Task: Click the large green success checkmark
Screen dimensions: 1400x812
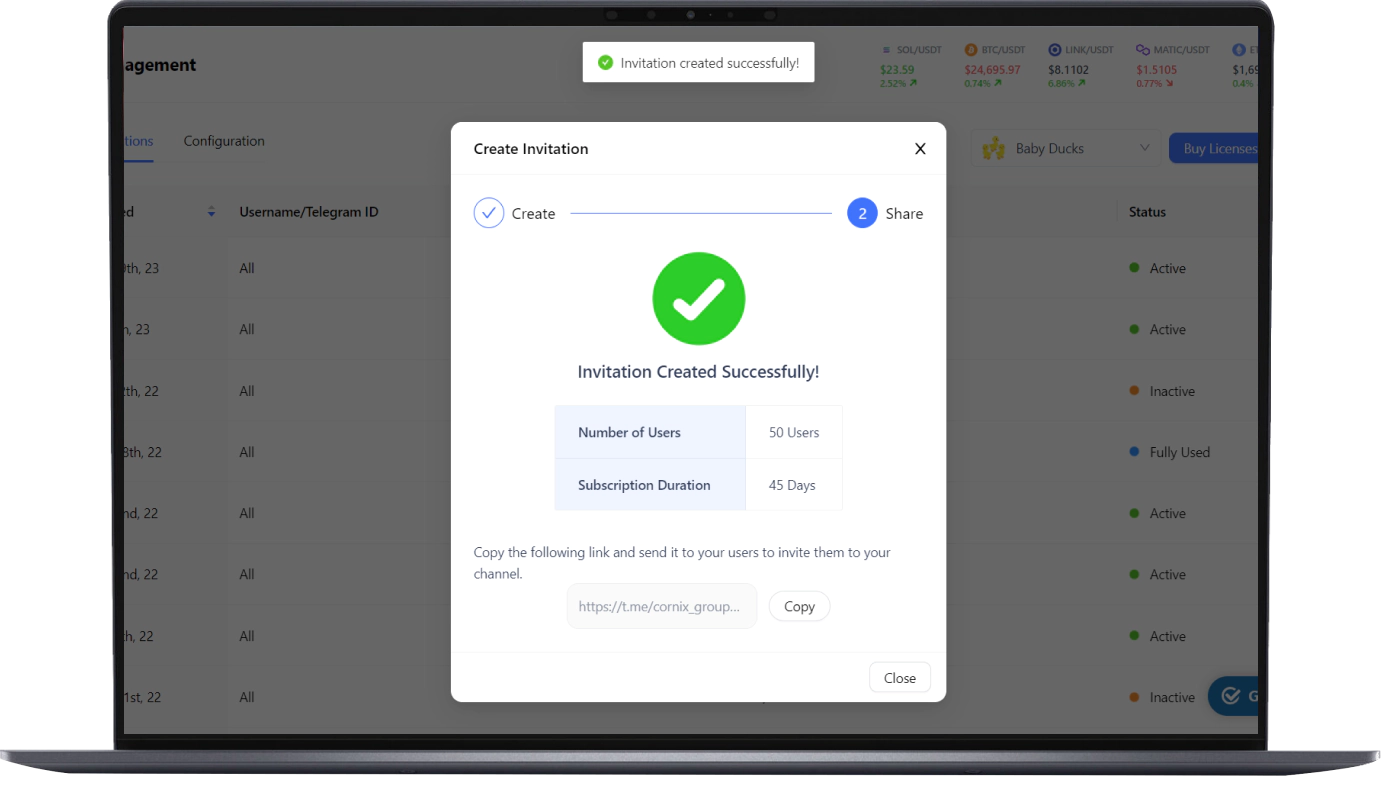Action: pos(698,299)
